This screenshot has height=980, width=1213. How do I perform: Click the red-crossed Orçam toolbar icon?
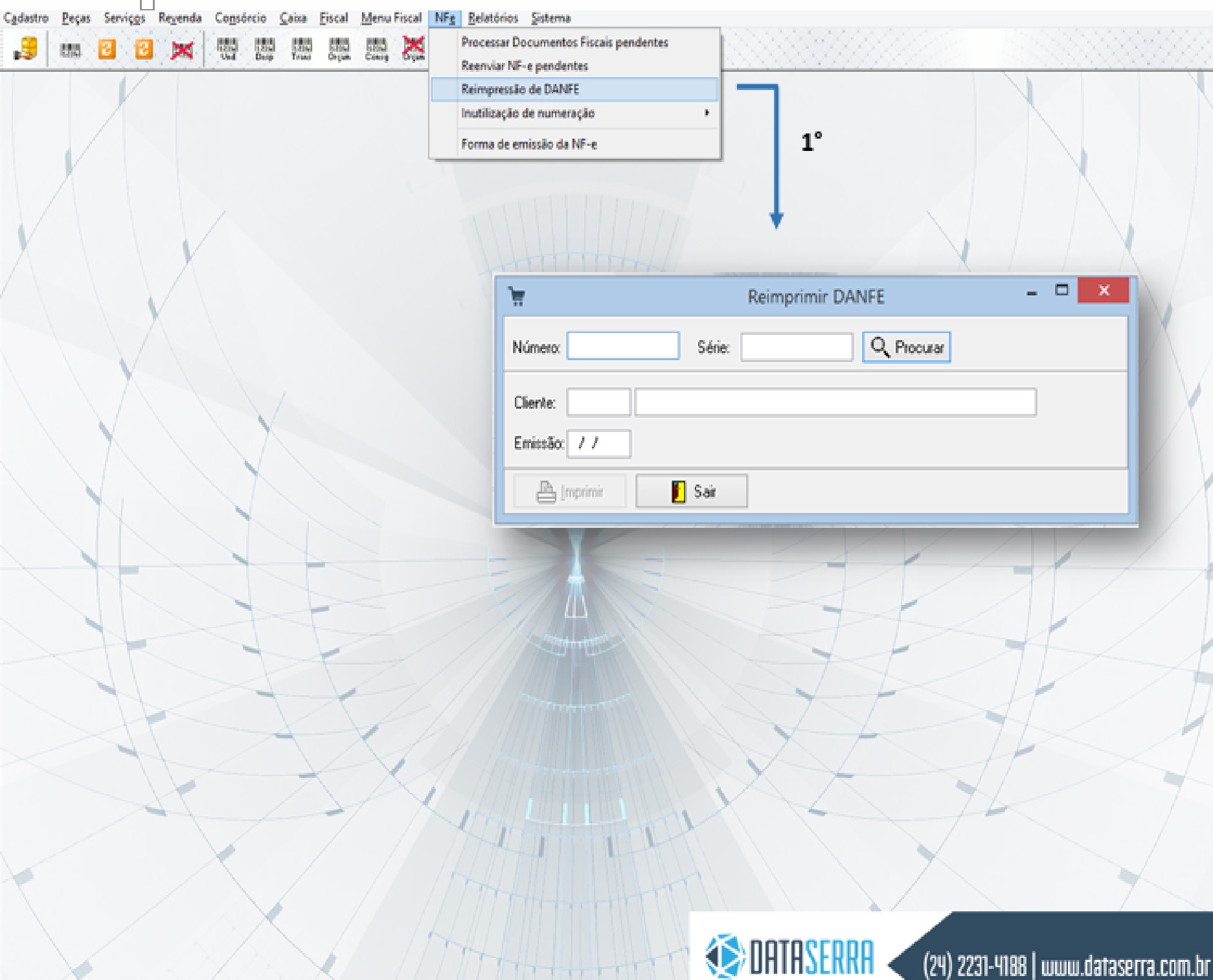click(x=413, y=49)
